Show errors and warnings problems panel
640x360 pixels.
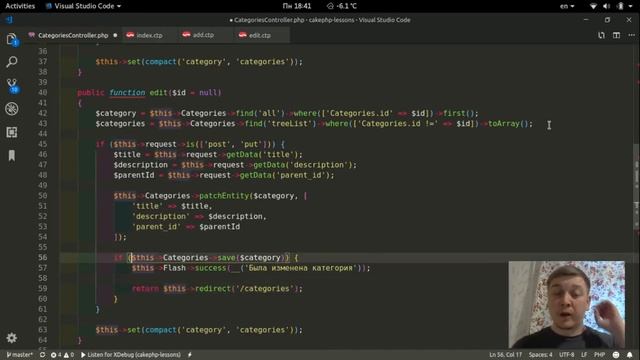tap(62, 355)
